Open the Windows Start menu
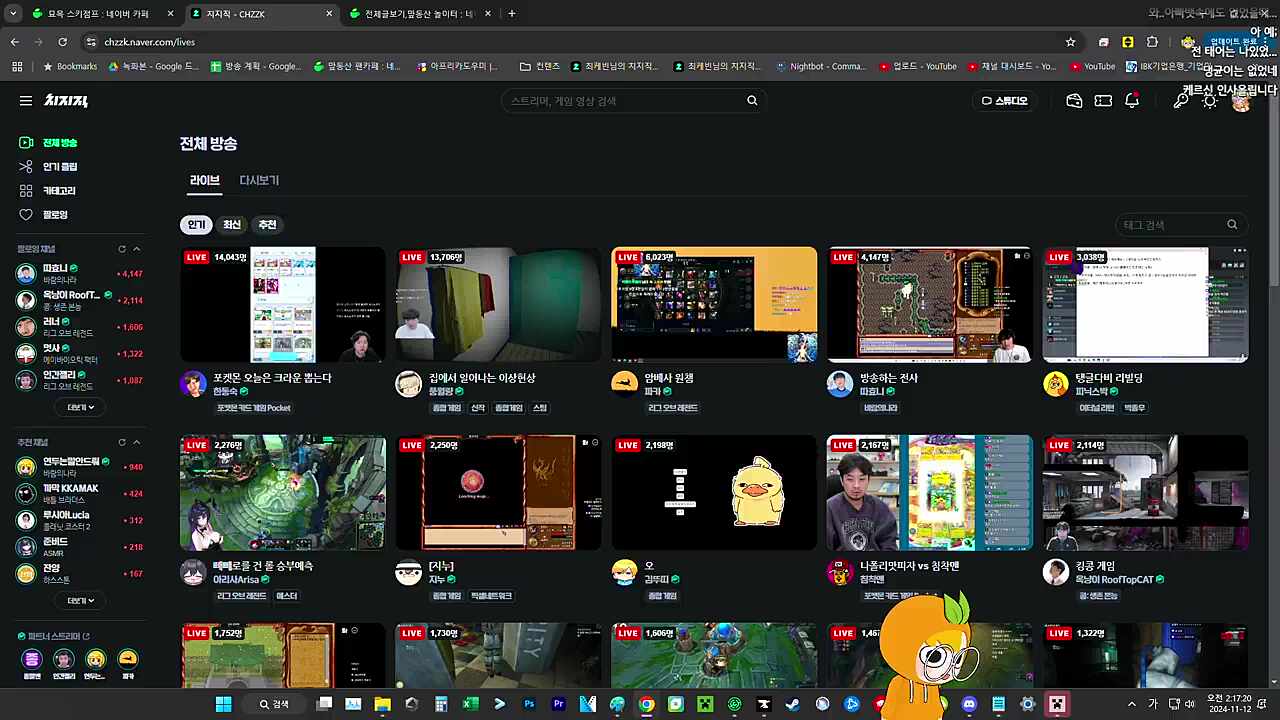Viewport: 1280px width, 720px height. 224,704
